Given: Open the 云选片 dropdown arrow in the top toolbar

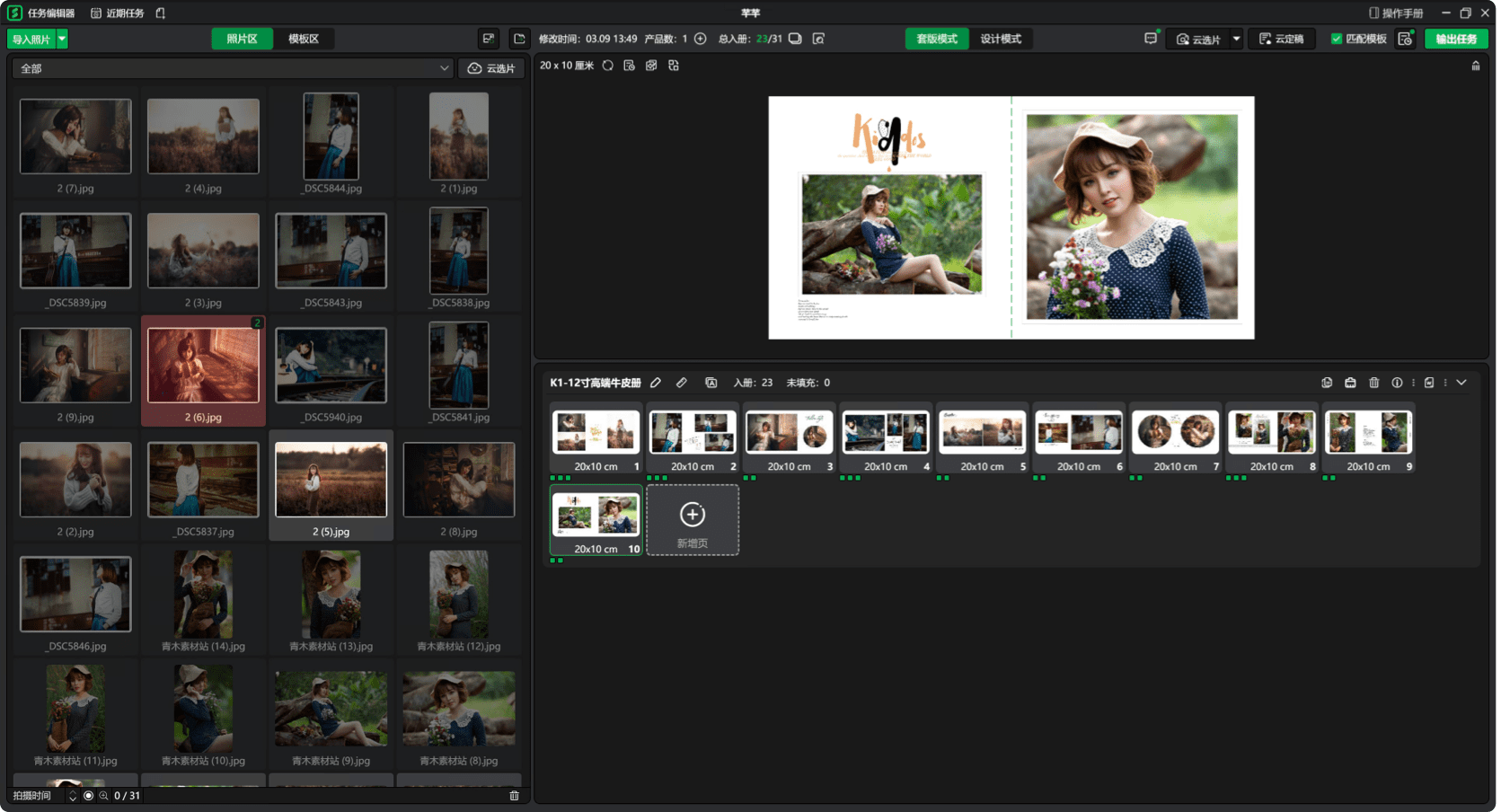Looking at the screenshot, I should [1236, 39].
